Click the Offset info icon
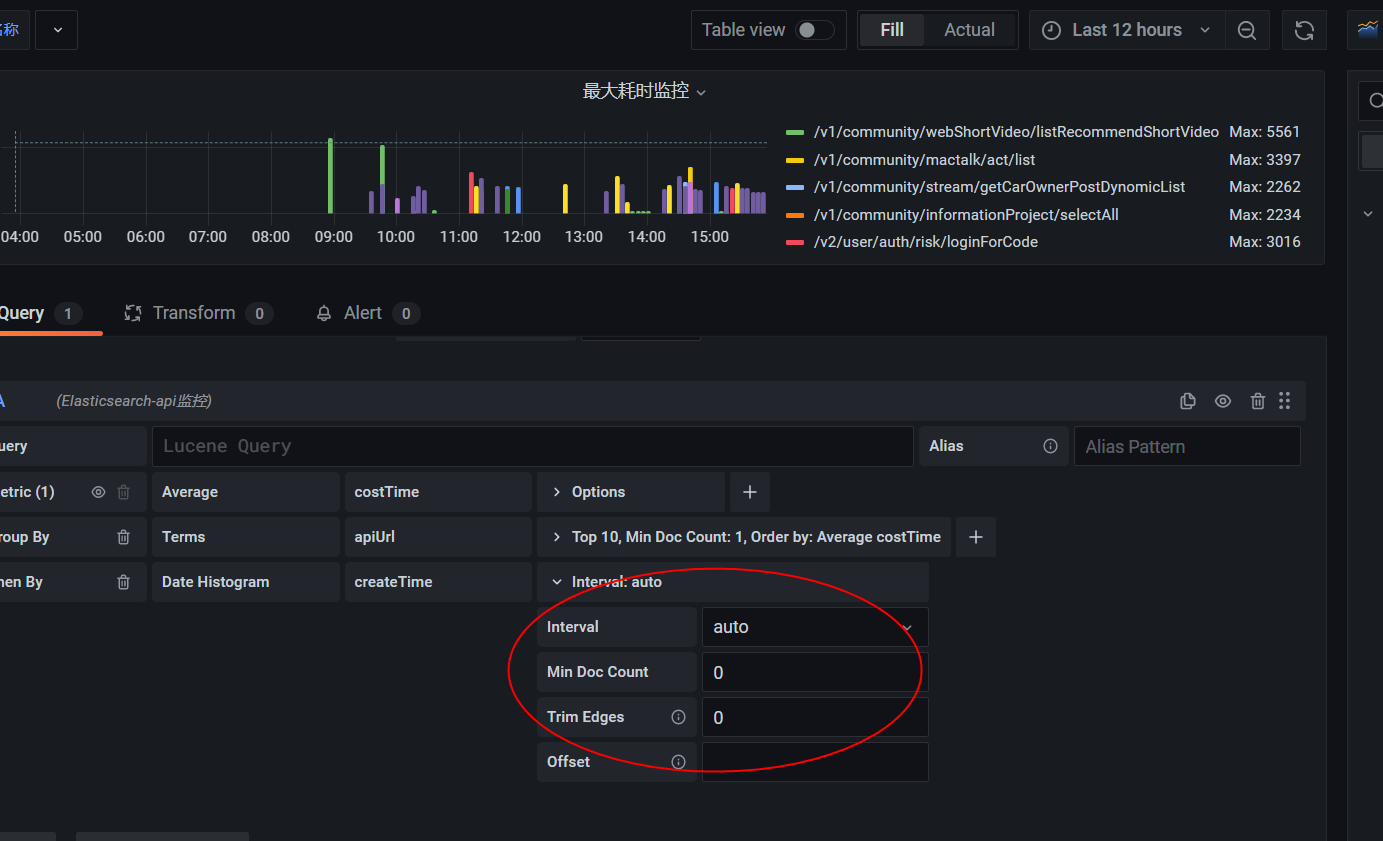The height and width of the screenshot is (841, 1383). click(678, 762)
